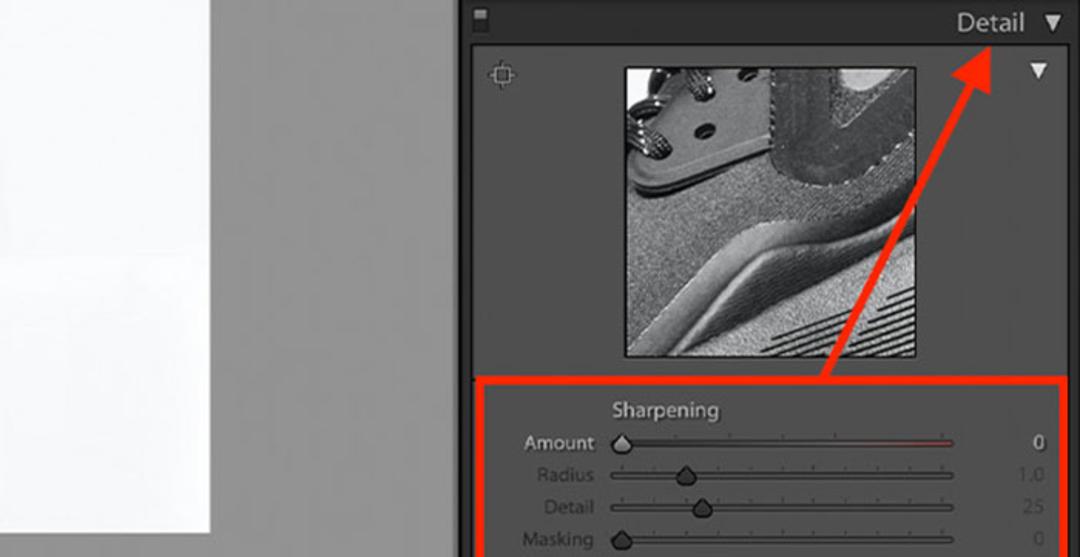Click the Masking slider label
The image size is (1080, 557).
click(558, 539)
